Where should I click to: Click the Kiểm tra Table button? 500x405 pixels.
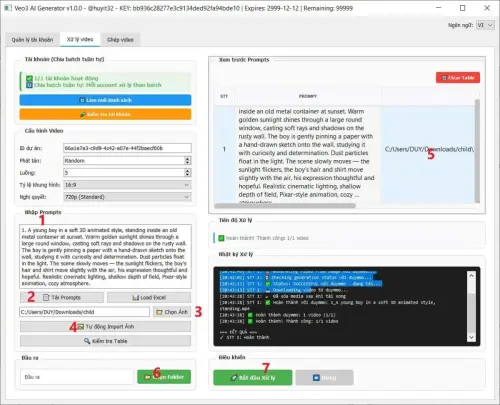tap(105, 341)
